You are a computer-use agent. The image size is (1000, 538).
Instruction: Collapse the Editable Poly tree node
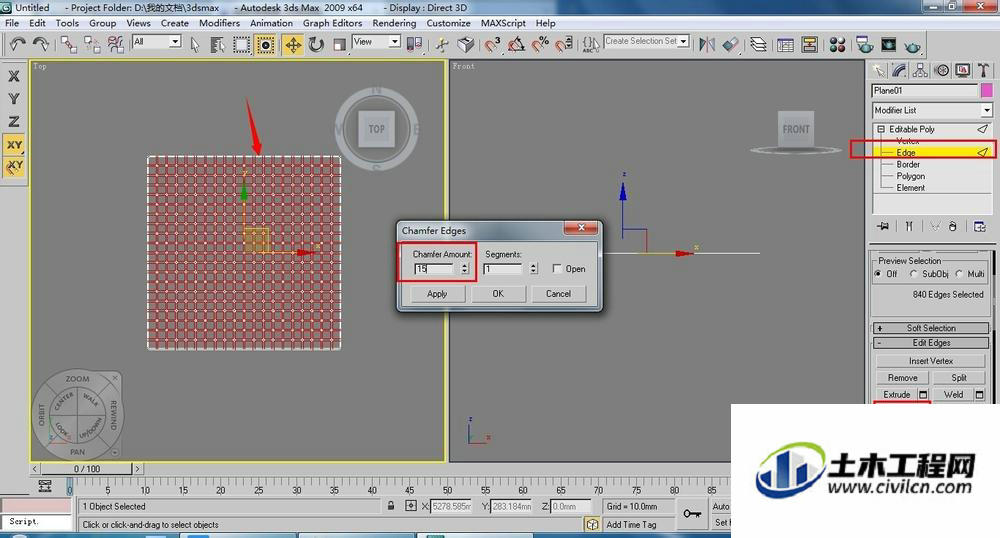pos(881,129)
